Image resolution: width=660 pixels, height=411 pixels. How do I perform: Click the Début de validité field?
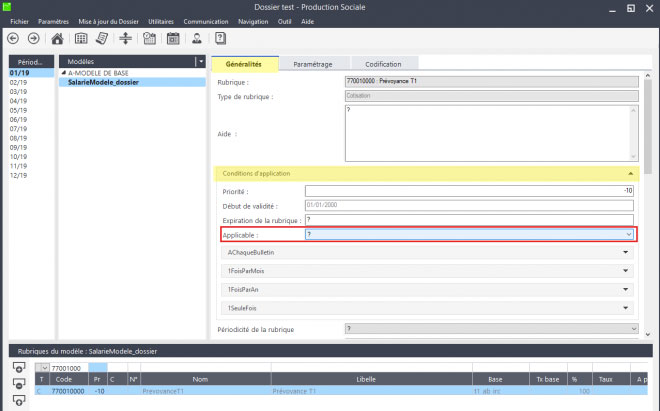point(469,205)
